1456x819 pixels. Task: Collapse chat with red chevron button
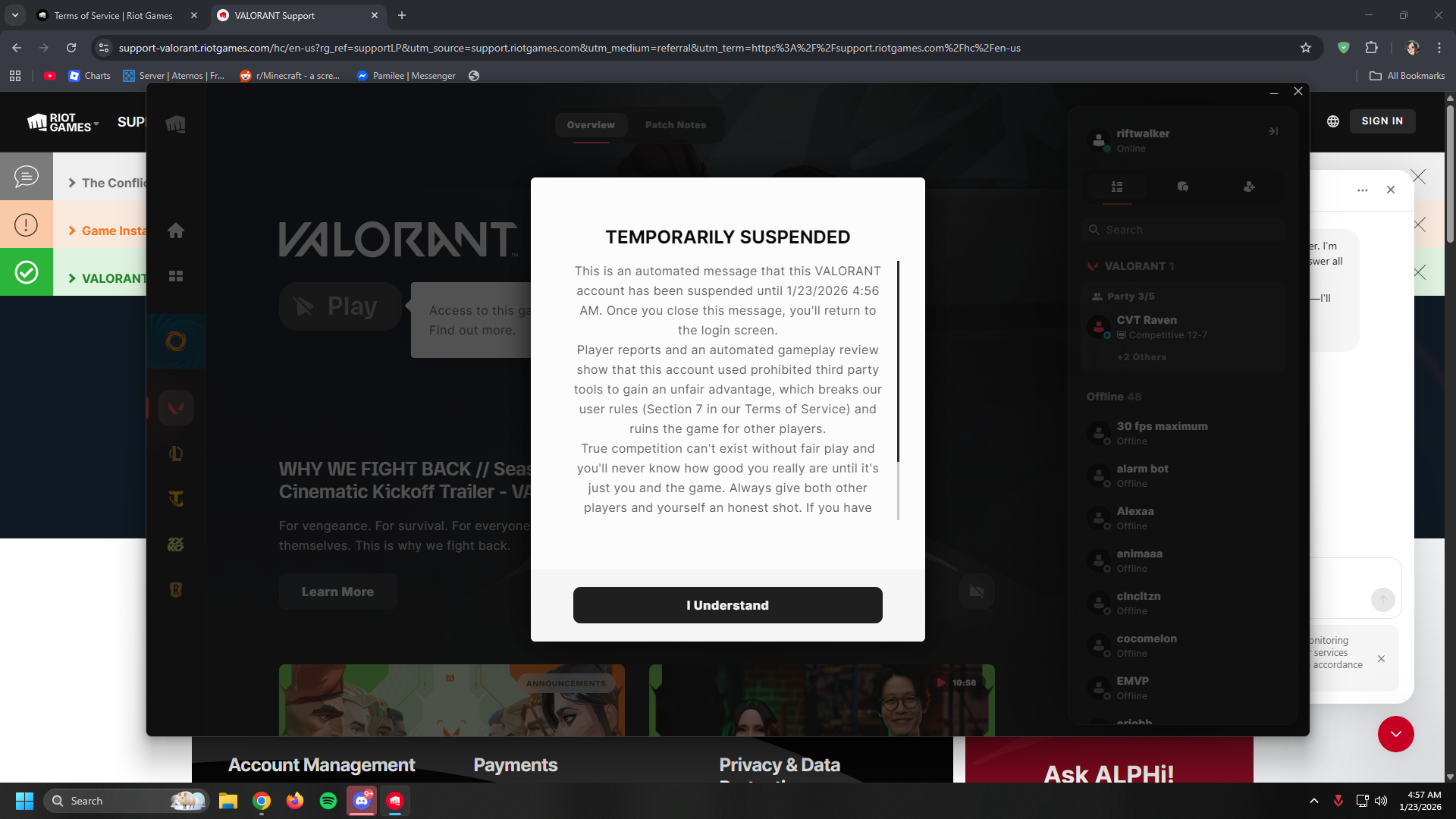(x=1395, y=734)
